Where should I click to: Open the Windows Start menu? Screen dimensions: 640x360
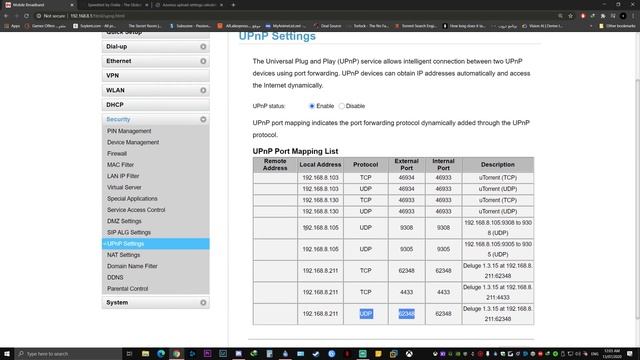point(7,354)
